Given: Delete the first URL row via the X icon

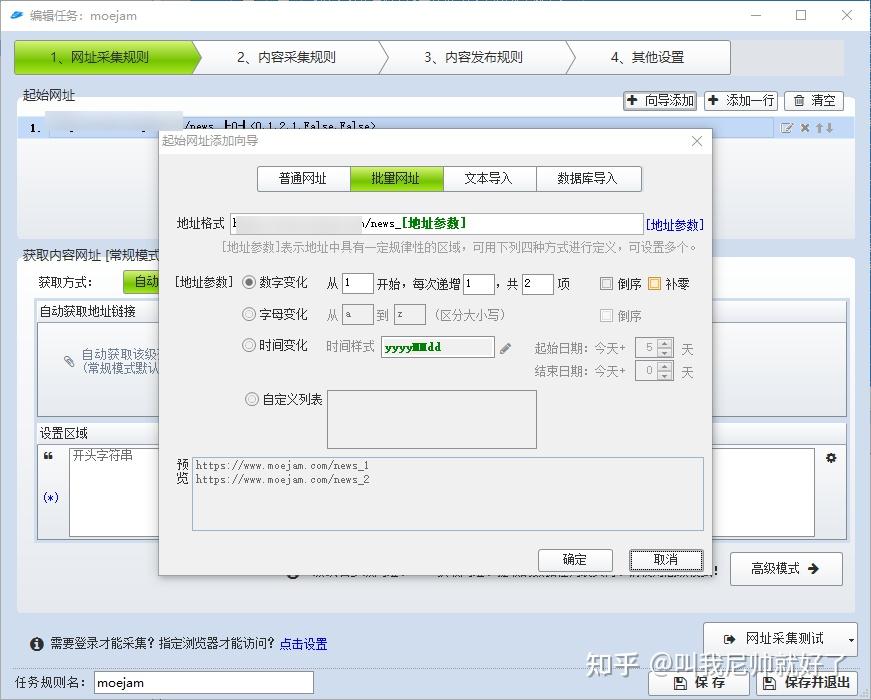Looking at the screenshot, I should 806,128.
